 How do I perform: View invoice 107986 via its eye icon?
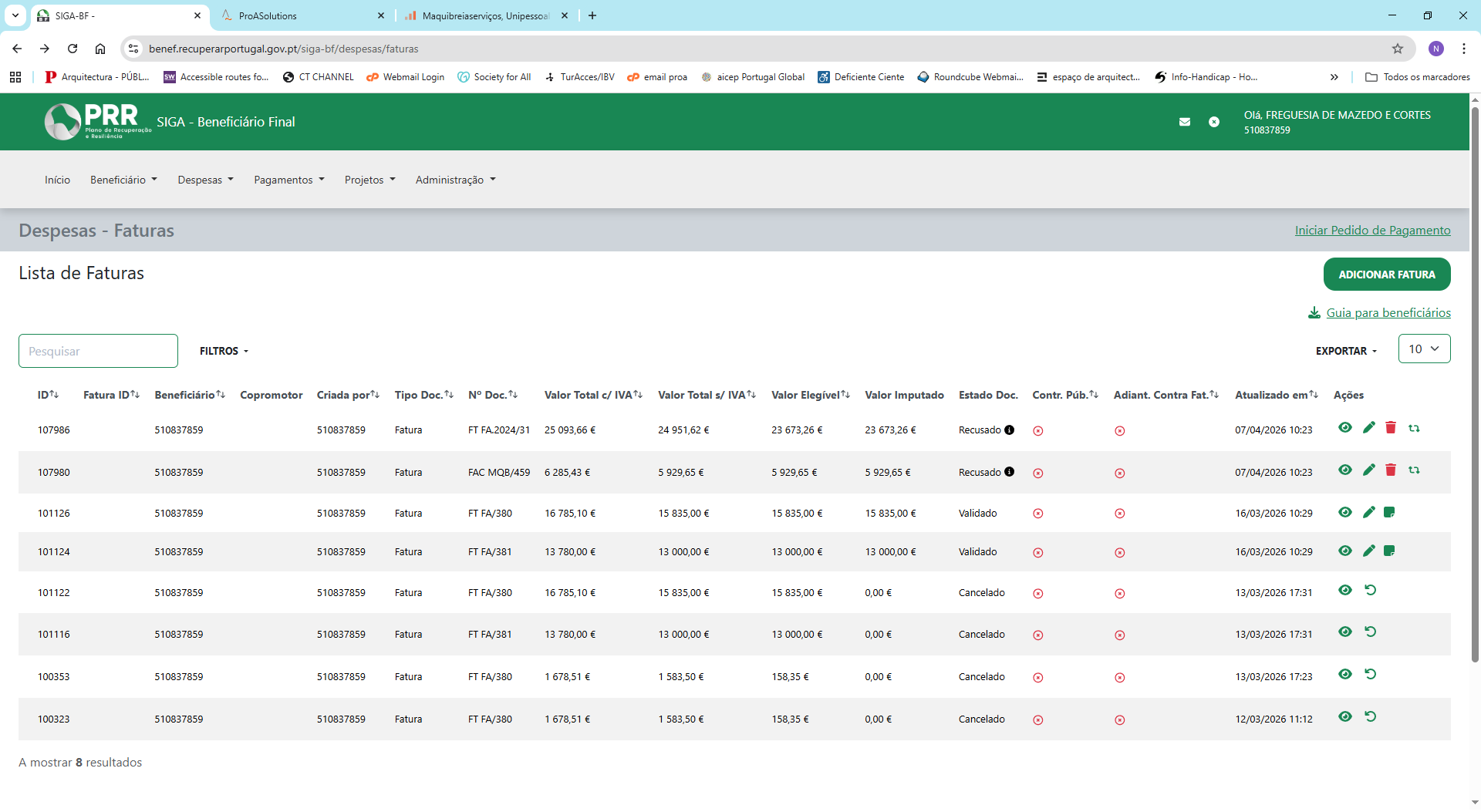point(1345,427)
